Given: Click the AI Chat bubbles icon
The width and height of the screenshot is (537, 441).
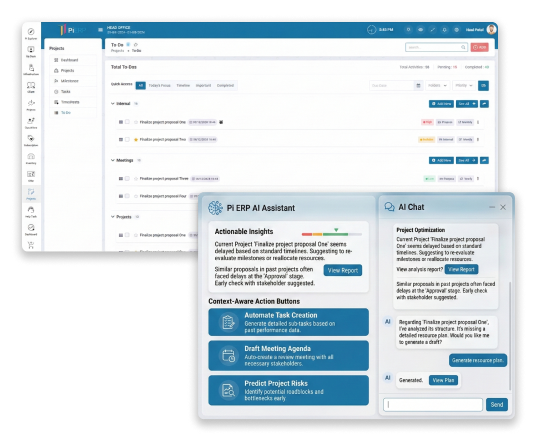Looking at the screenshot, I should pyautogui.click(x=389, y=207).
